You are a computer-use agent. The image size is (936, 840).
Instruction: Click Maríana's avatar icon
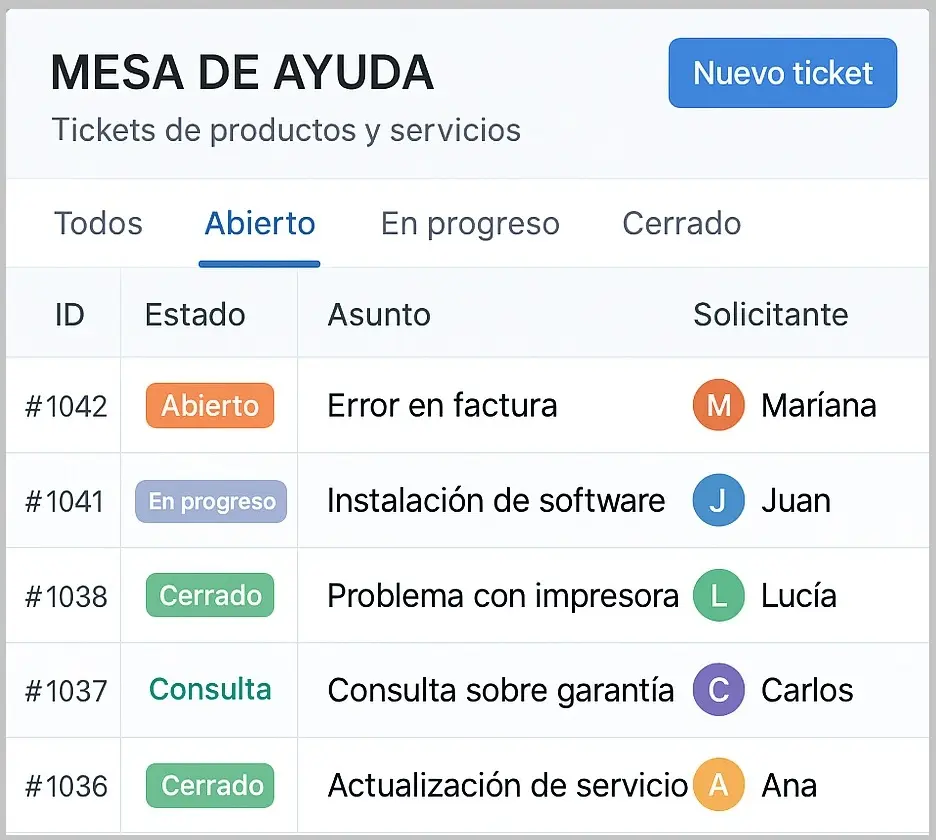click(718, 405)
